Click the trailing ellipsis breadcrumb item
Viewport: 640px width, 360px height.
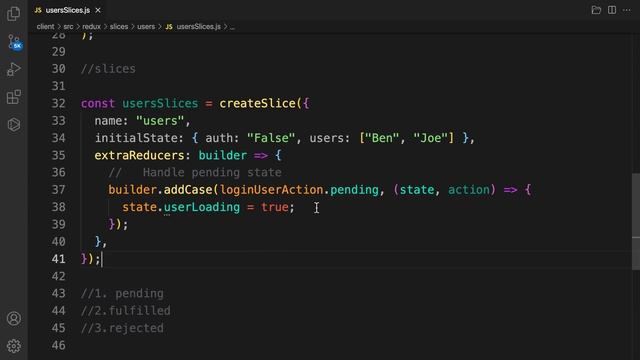tap(232, 27)
